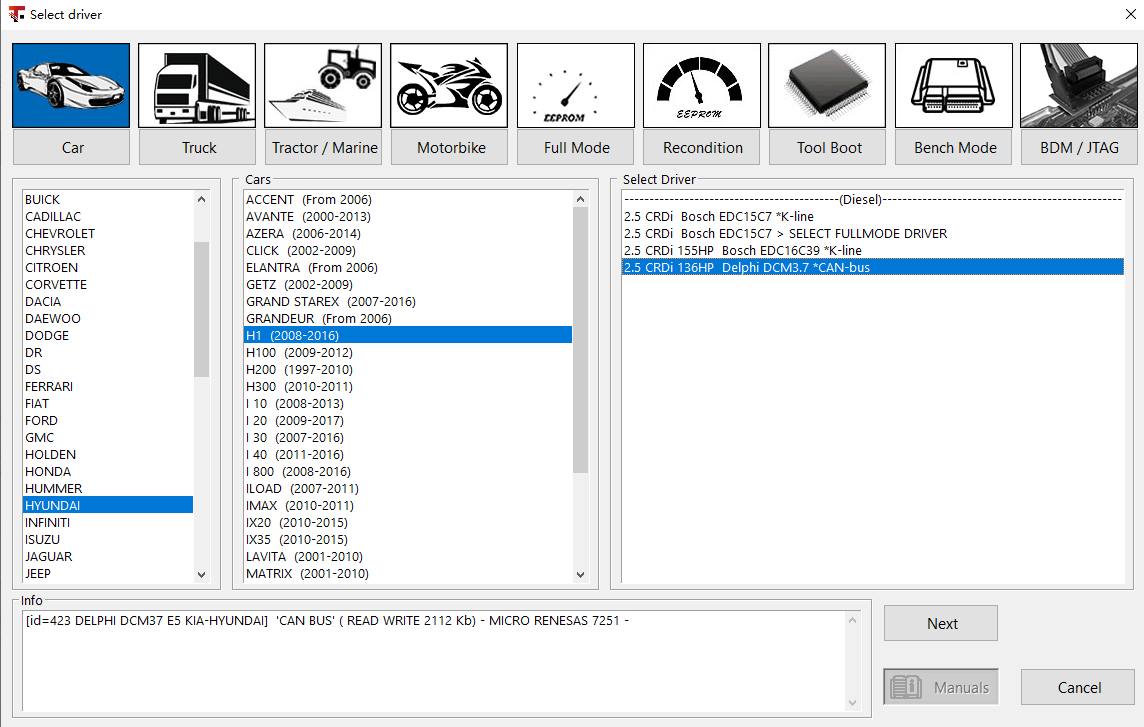This screenshot has width=1144, height=727.
Task: Select the microchip Tool Boot icon
Action: coord(827,85)
